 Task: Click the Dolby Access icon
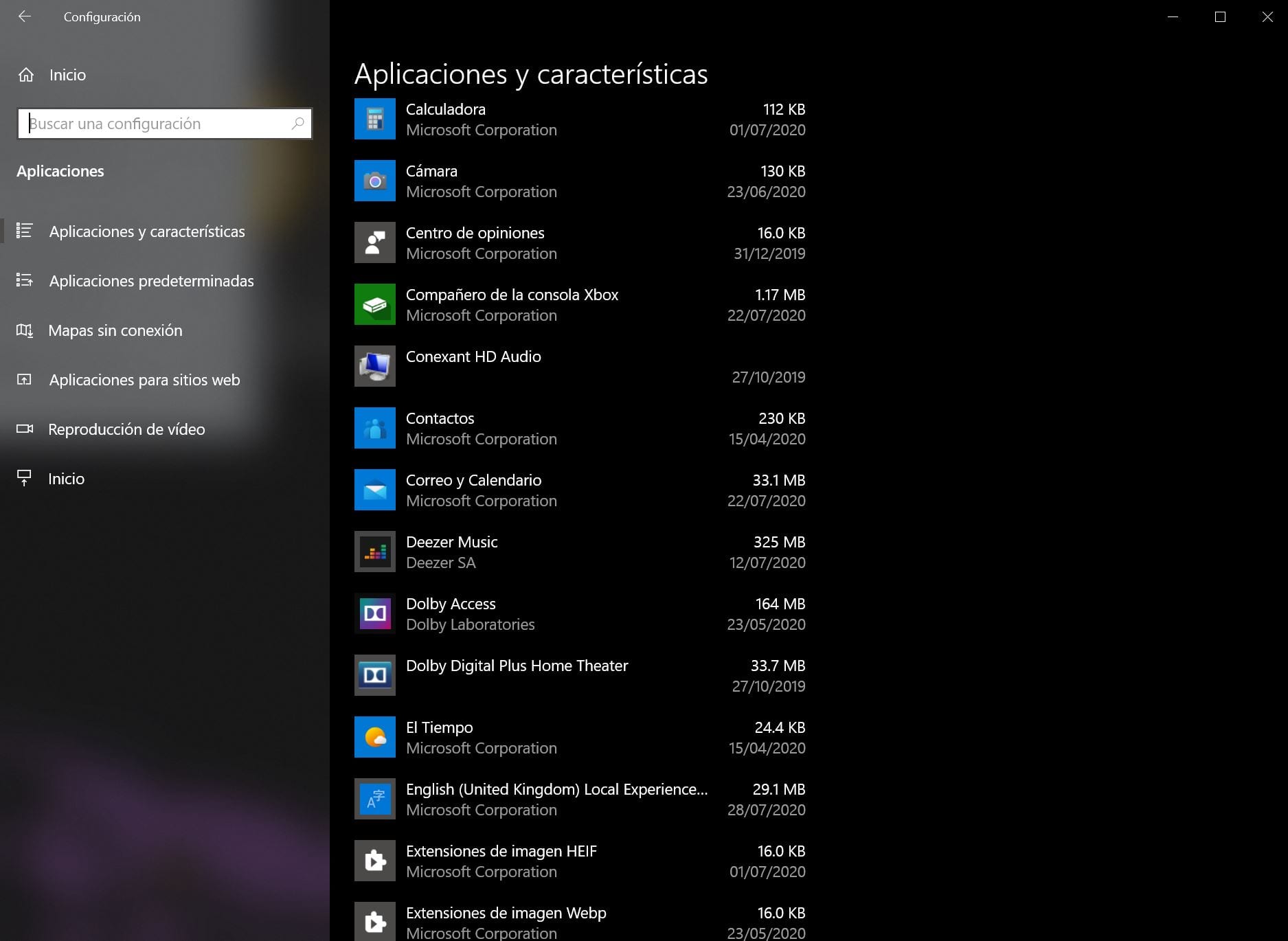375,613
